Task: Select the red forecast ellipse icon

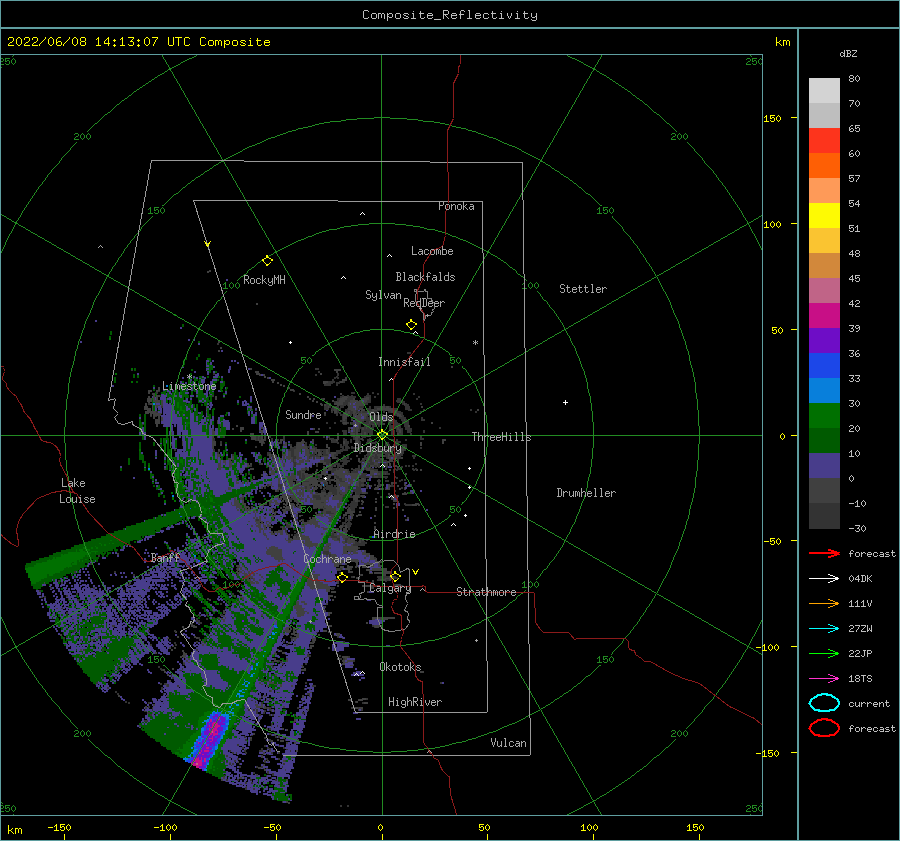Action: [824, 728]
